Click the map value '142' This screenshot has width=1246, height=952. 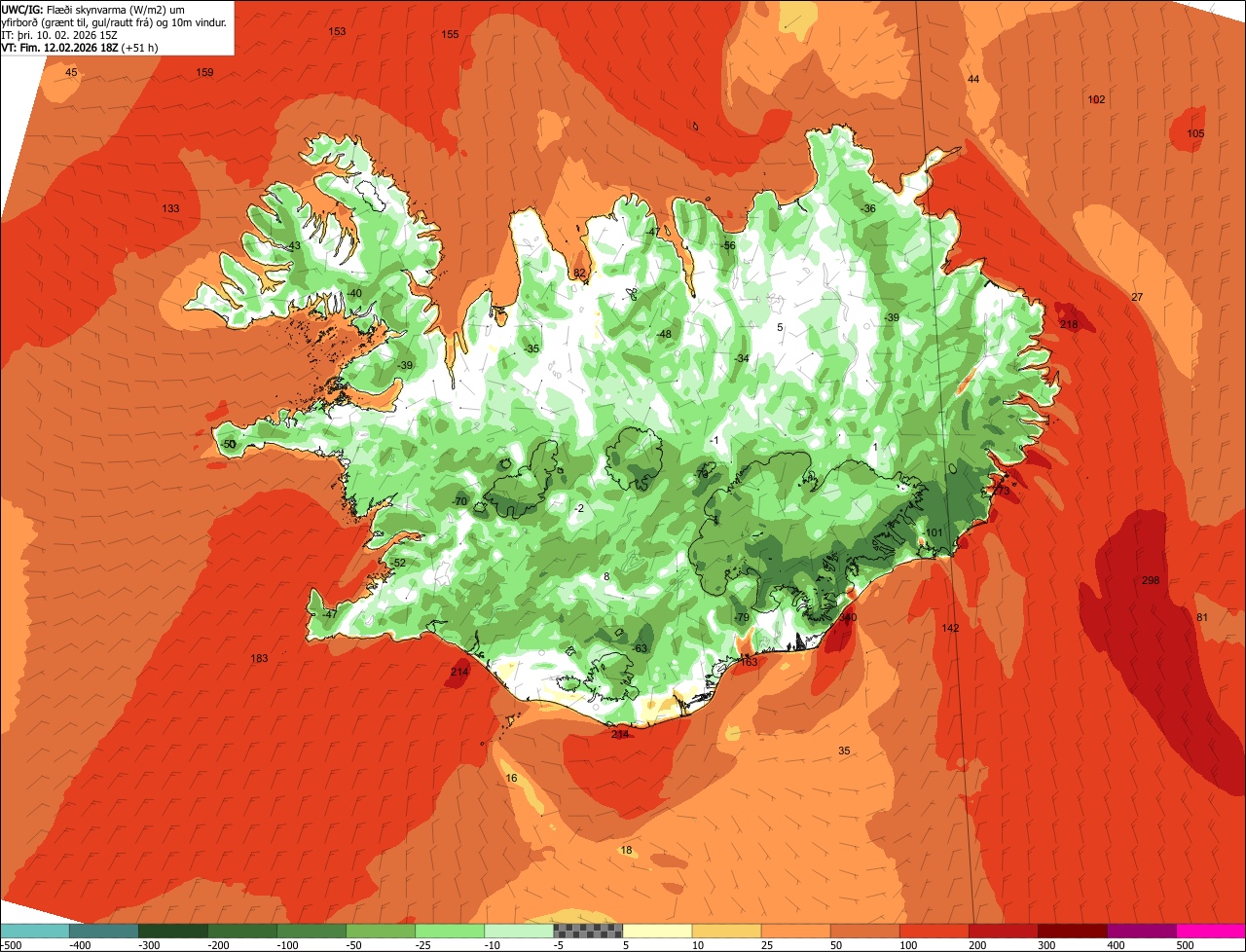(950, 629)
